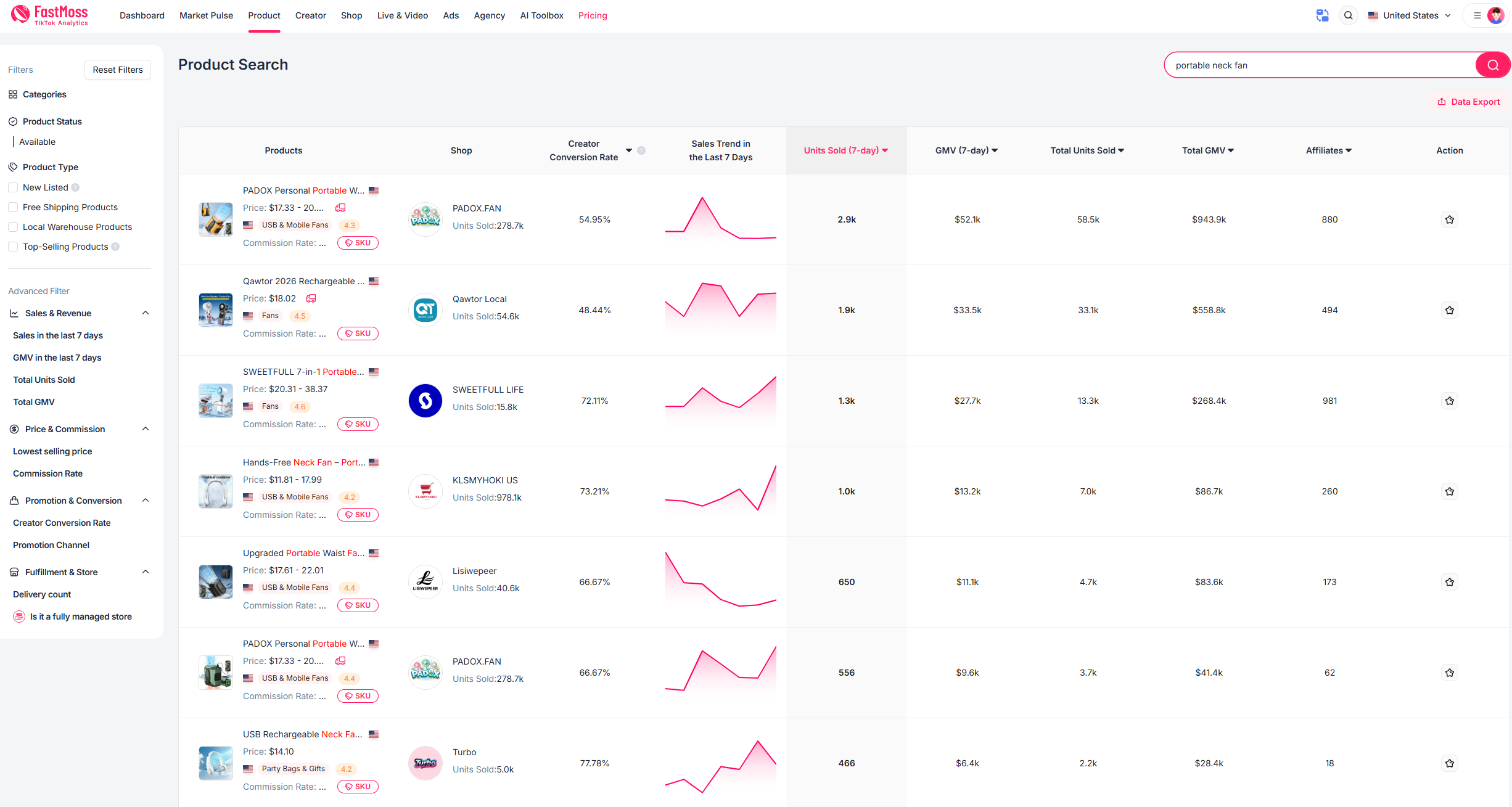Click the Data Export button
The width and height of the screenshot is (1512, 807).
pyautogui.click(x=1469, y=102)
